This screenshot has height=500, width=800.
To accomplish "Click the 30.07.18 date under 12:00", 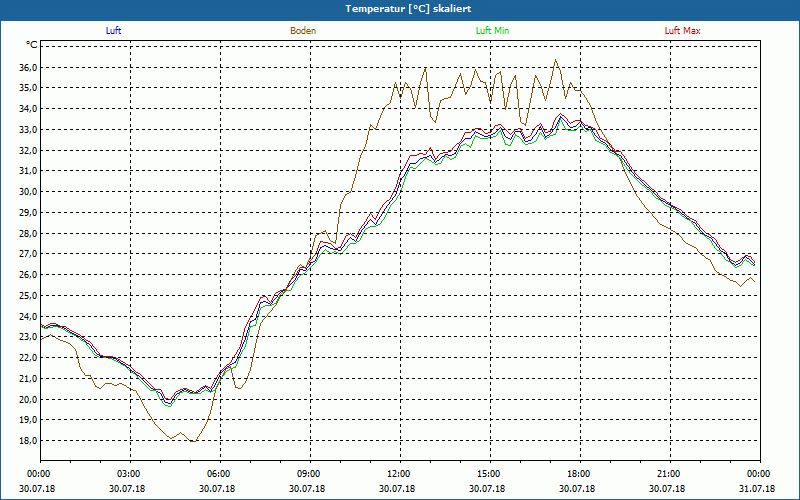I will click(397, 489).
